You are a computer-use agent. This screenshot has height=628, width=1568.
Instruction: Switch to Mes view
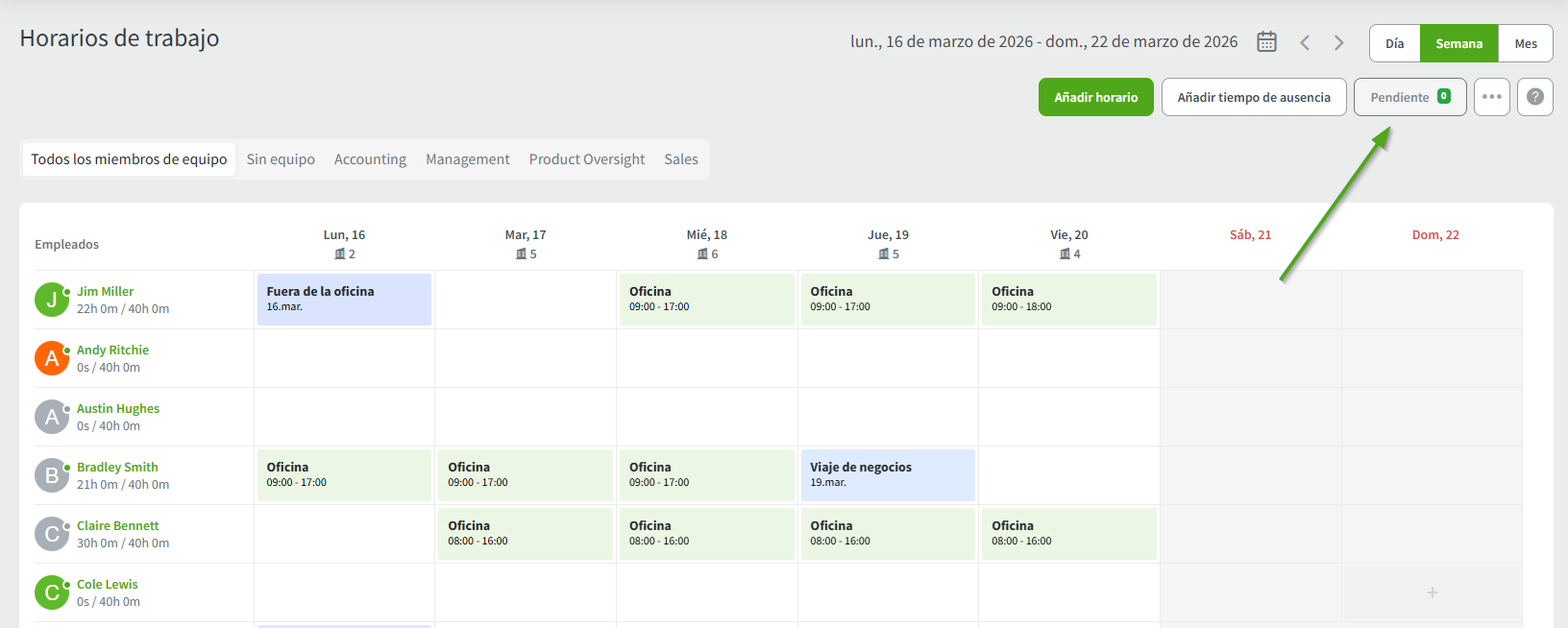(1525, 43)
